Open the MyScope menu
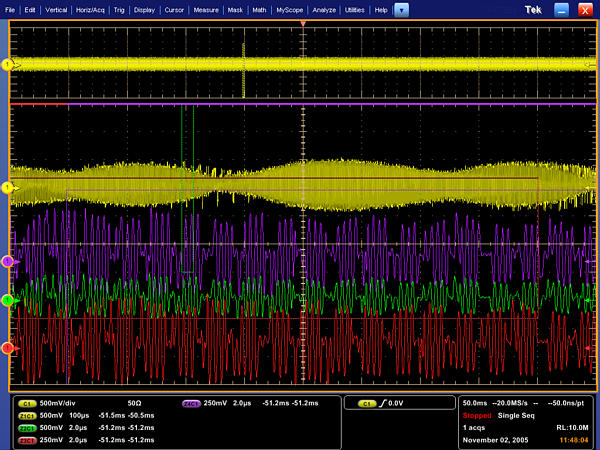600x450 pixels. tap(291, 9)
